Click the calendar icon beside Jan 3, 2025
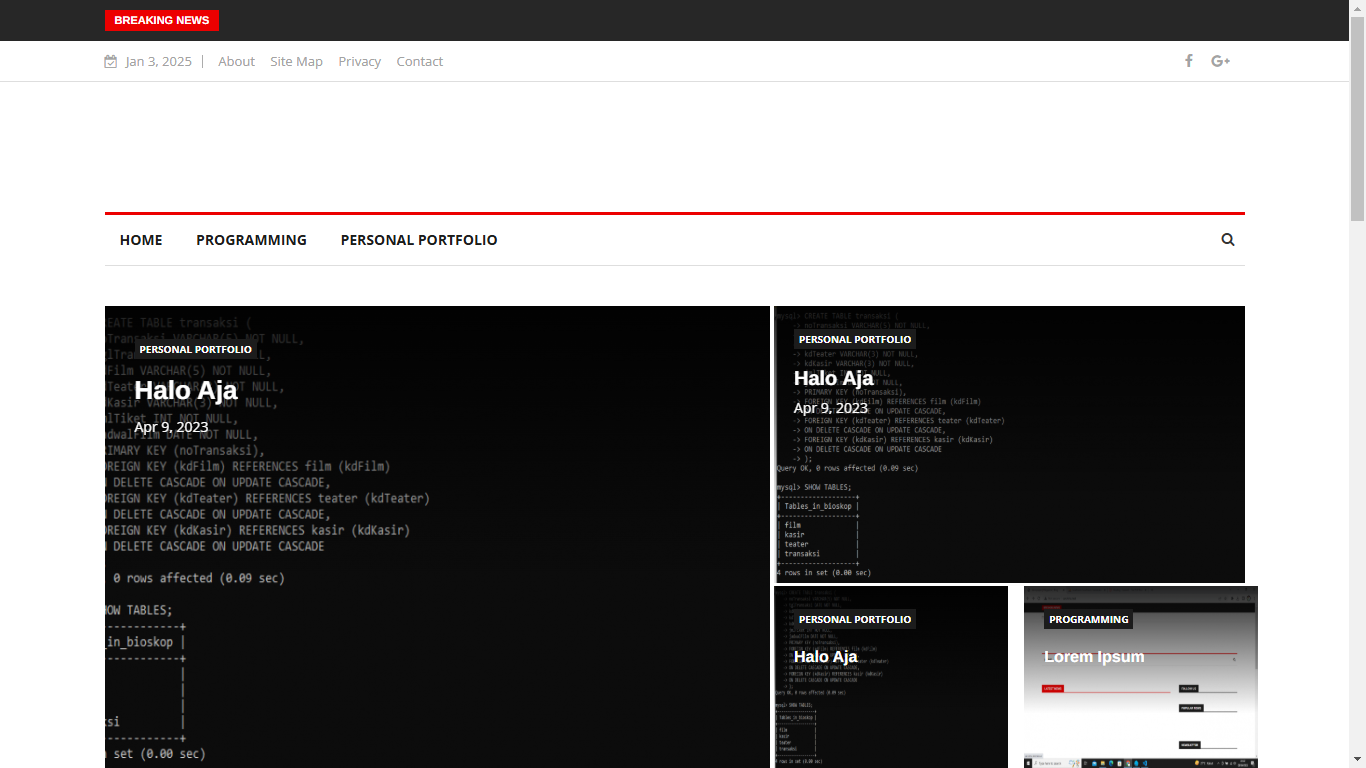 (111, 62)
